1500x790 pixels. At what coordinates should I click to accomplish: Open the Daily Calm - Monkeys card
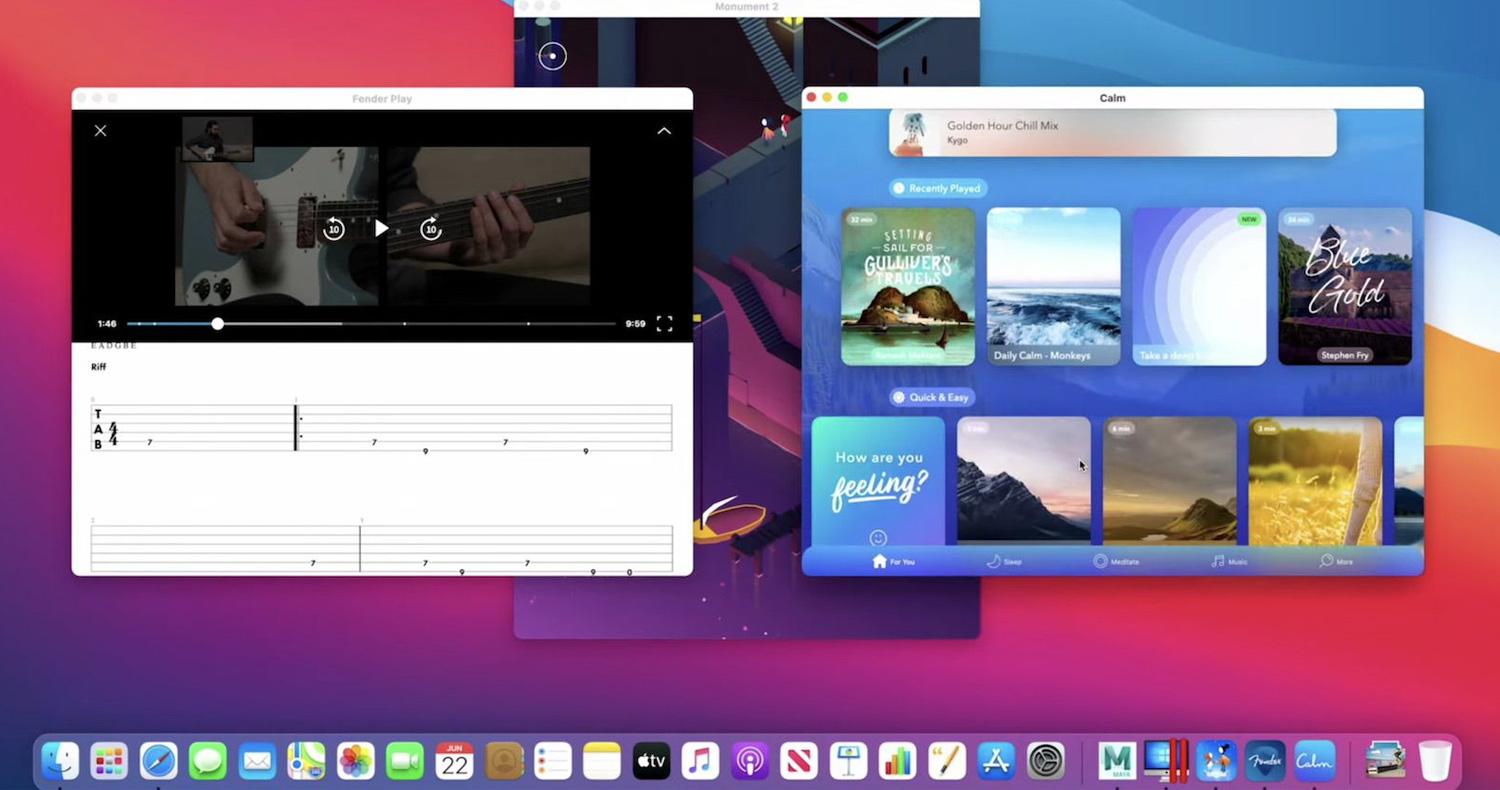point(1054,286)
